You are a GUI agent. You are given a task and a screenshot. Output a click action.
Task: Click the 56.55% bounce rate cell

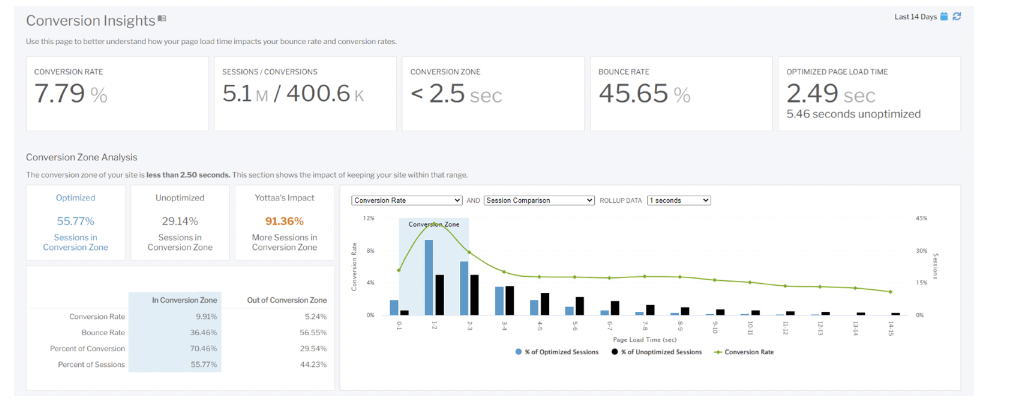pyautogui.click(x=314, y=333)
